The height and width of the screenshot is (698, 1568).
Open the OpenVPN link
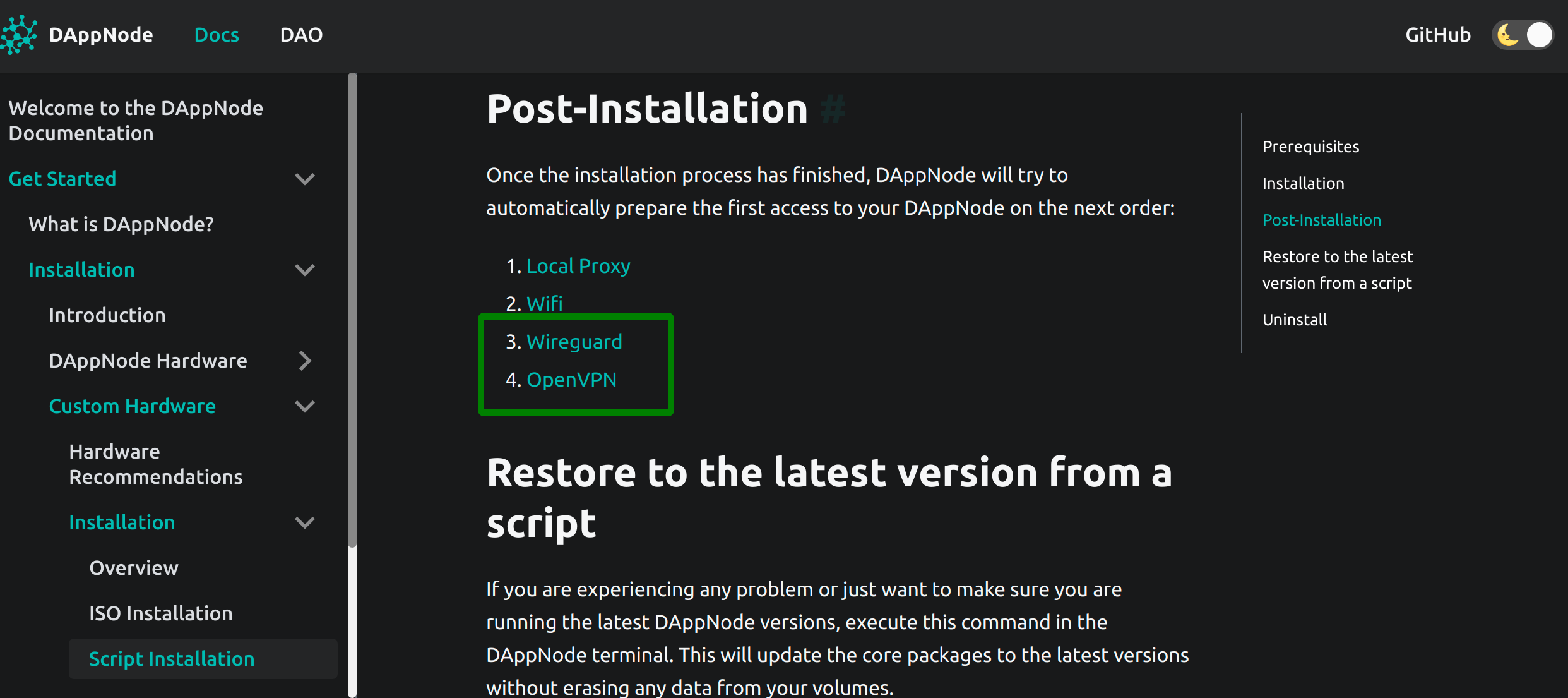pos(571,379)
